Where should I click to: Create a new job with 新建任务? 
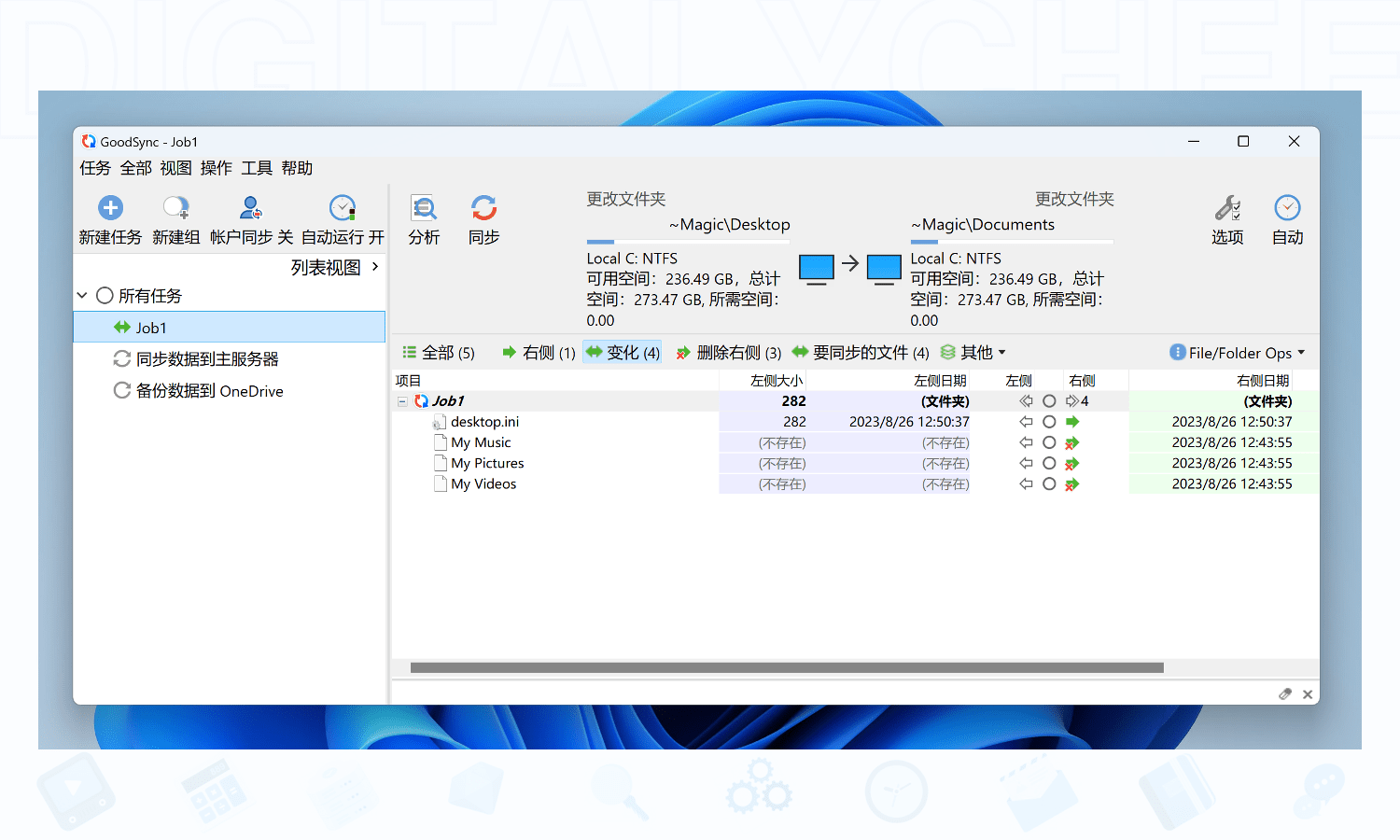coord(110,208)
